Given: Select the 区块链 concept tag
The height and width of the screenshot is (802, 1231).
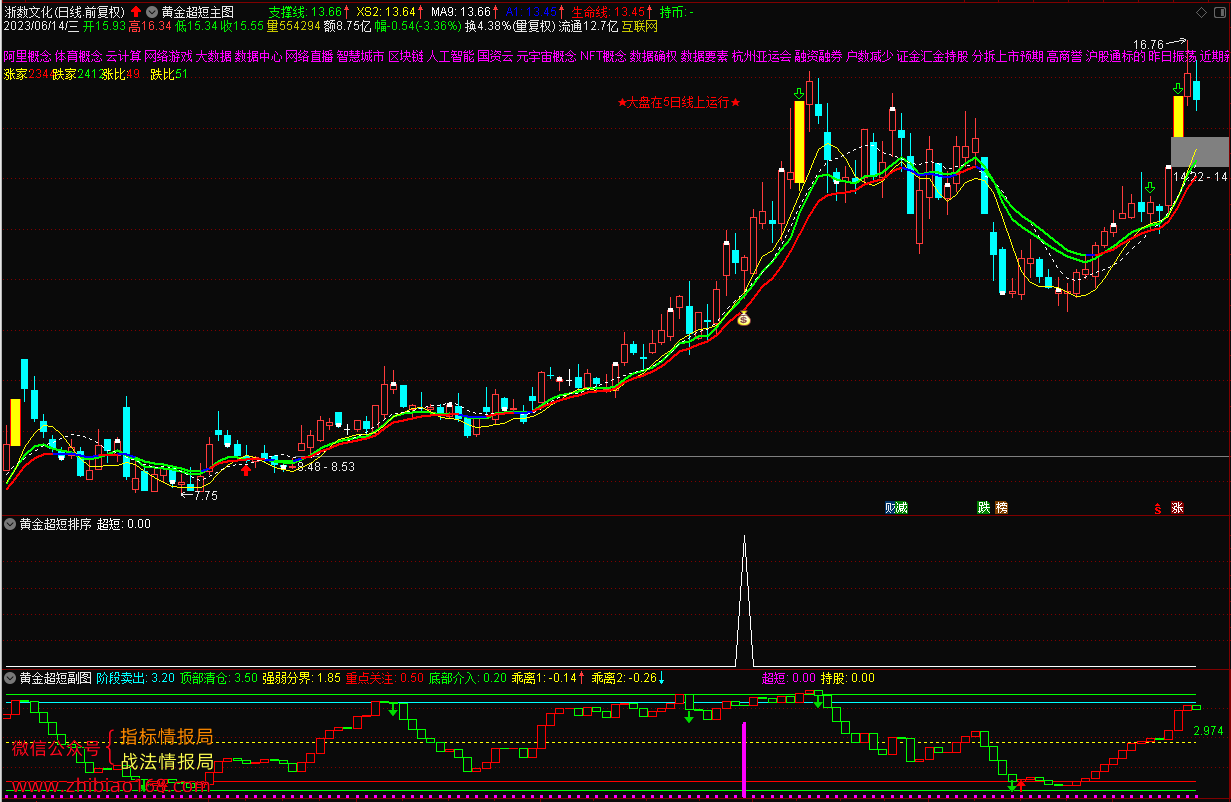Looking at the screenshot, I should [406, 56].
